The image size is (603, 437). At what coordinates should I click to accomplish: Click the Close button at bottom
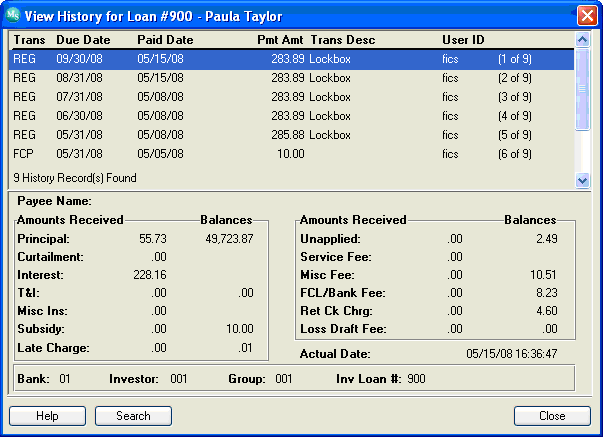coord(552,416)
